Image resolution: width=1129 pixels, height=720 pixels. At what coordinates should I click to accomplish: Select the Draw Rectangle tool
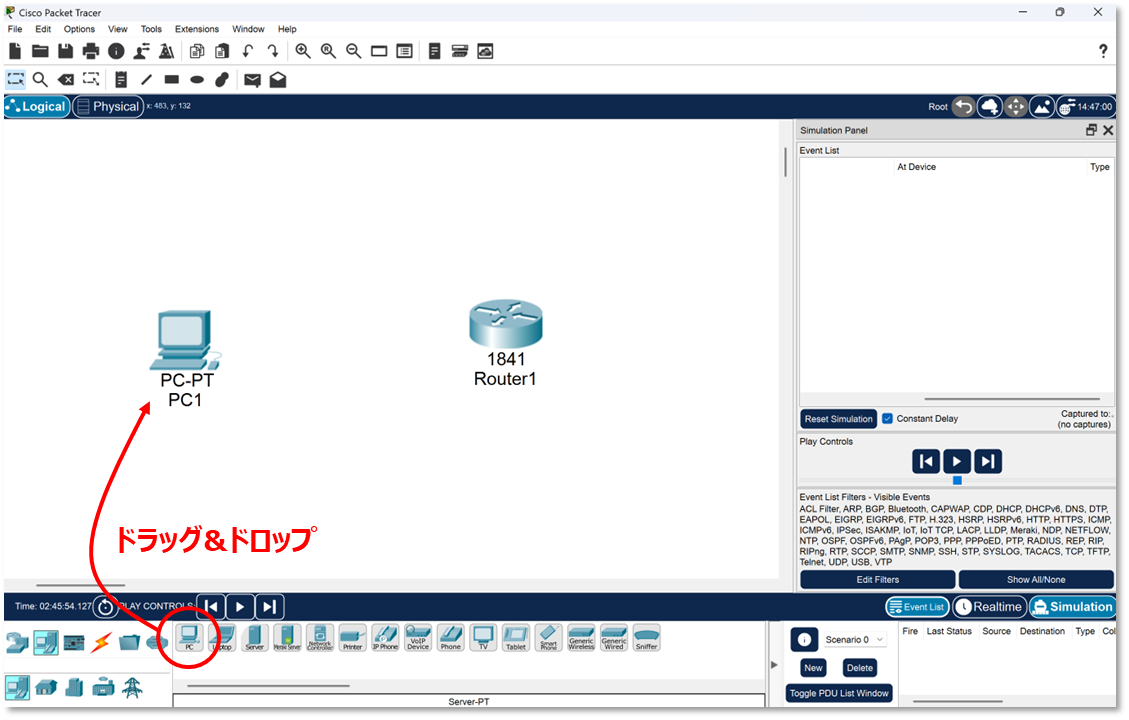click(x=171, y=80)
